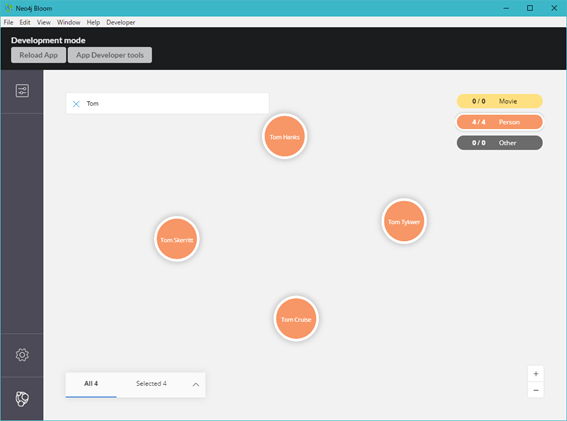This screenshot has height=421, width=567.
Task: Toggle the Person category legend pill
Action: click(499, 122)
